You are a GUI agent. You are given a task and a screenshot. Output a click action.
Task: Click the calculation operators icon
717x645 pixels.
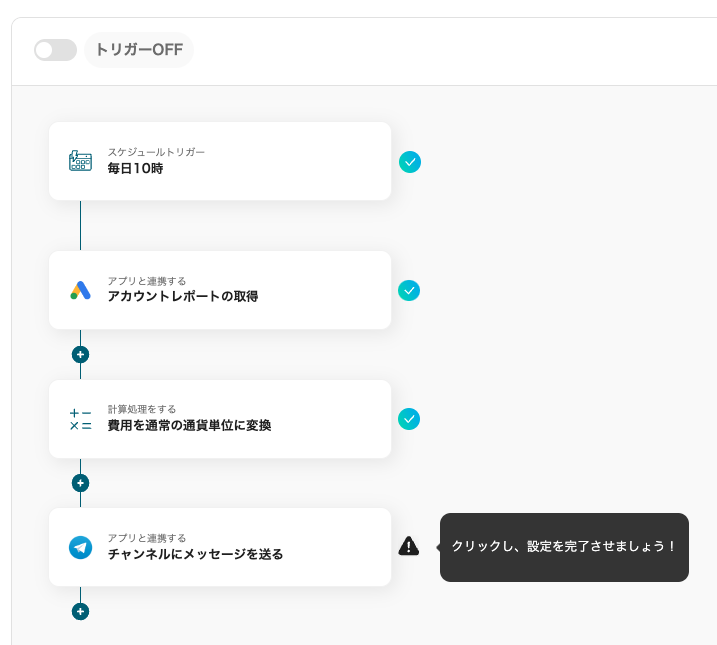(80, 419)
